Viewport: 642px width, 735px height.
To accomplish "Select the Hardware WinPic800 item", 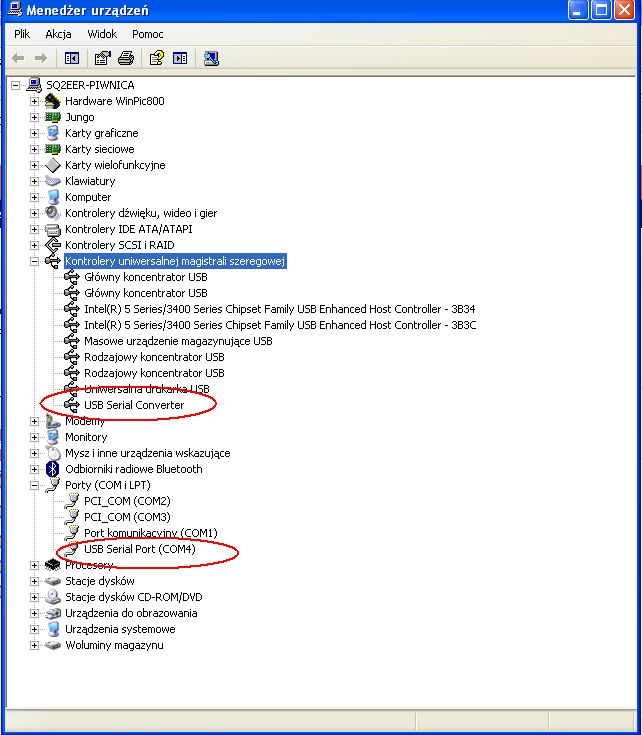I will click(114, 101).
